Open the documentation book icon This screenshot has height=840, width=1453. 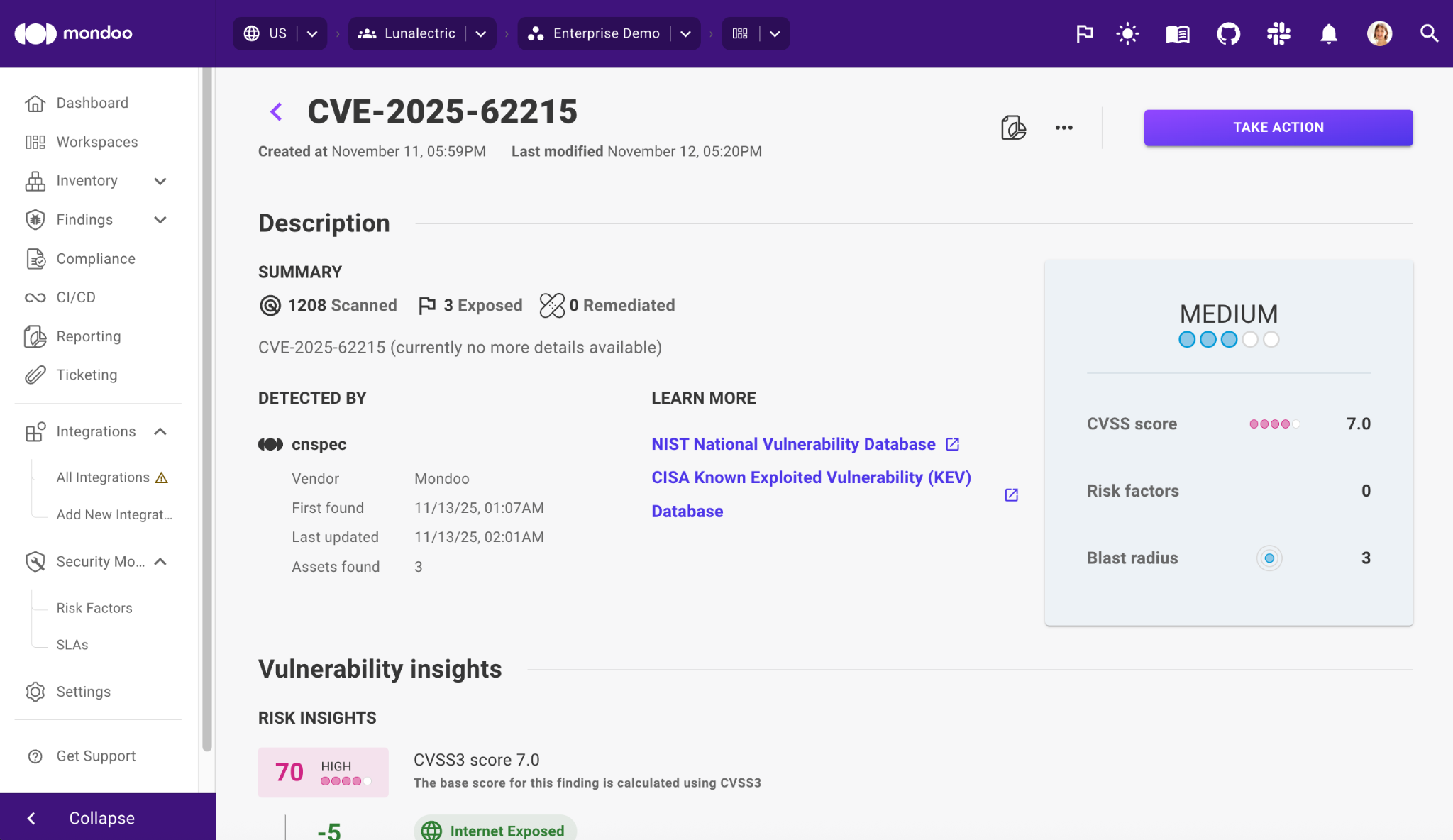click(x=1178, y=33)
